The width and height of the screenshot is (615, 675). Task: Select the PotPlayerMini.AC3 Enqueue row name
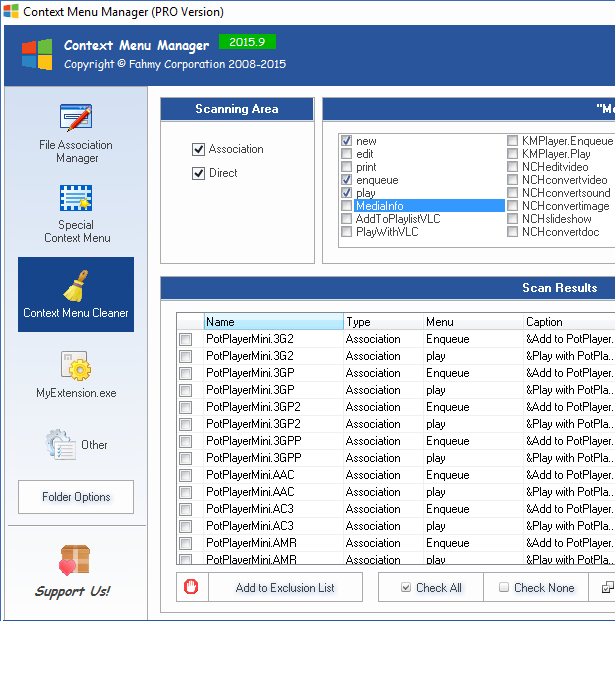(x=250, y=509)
